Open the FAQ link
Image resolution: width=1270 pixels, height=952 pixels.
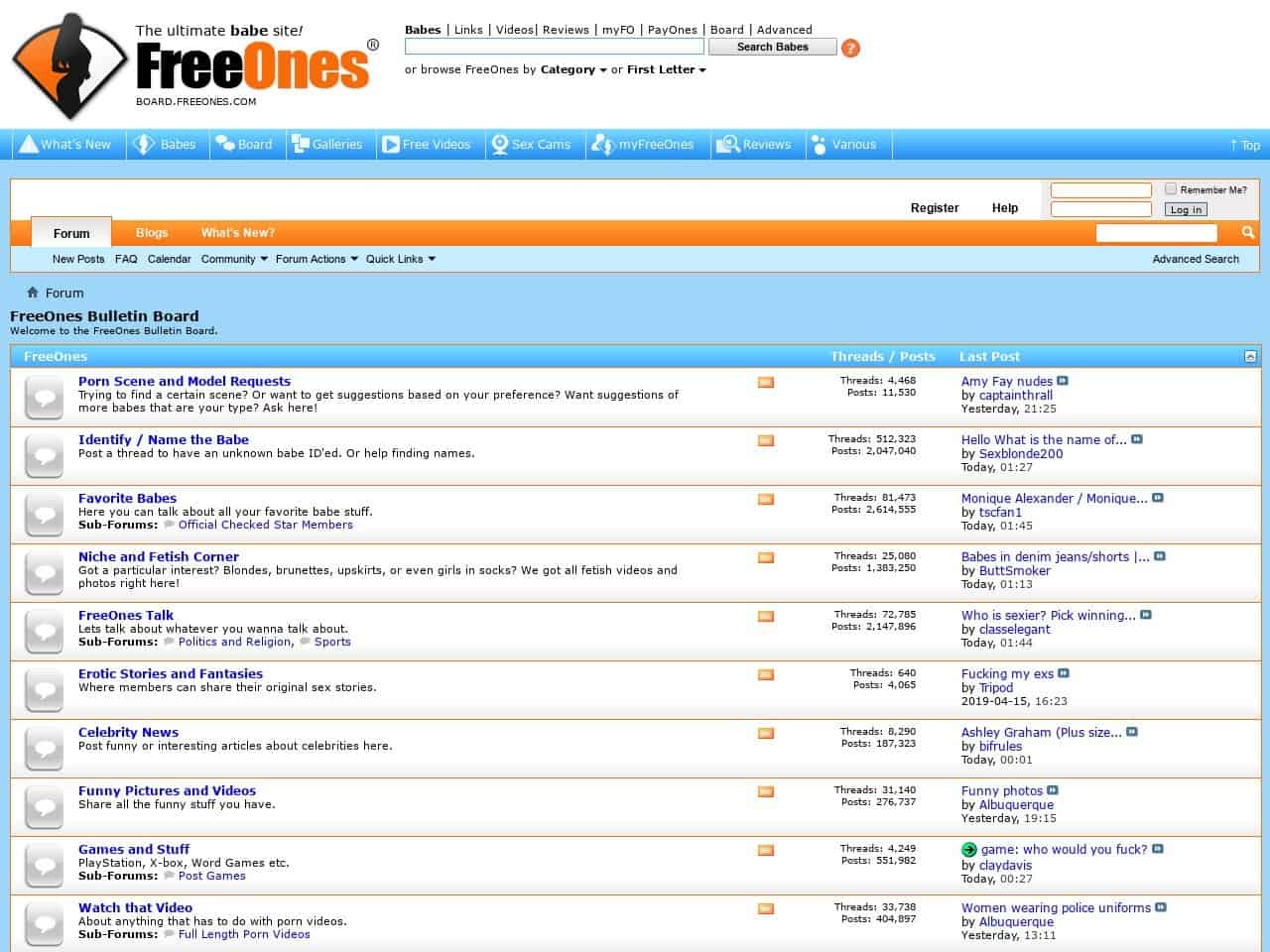coord(126,259)
